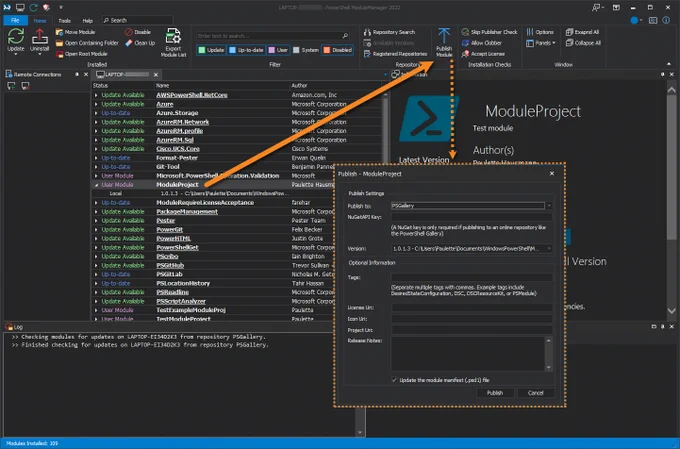
Task: Open Repository Search
Action: click(x=389, y=32)
